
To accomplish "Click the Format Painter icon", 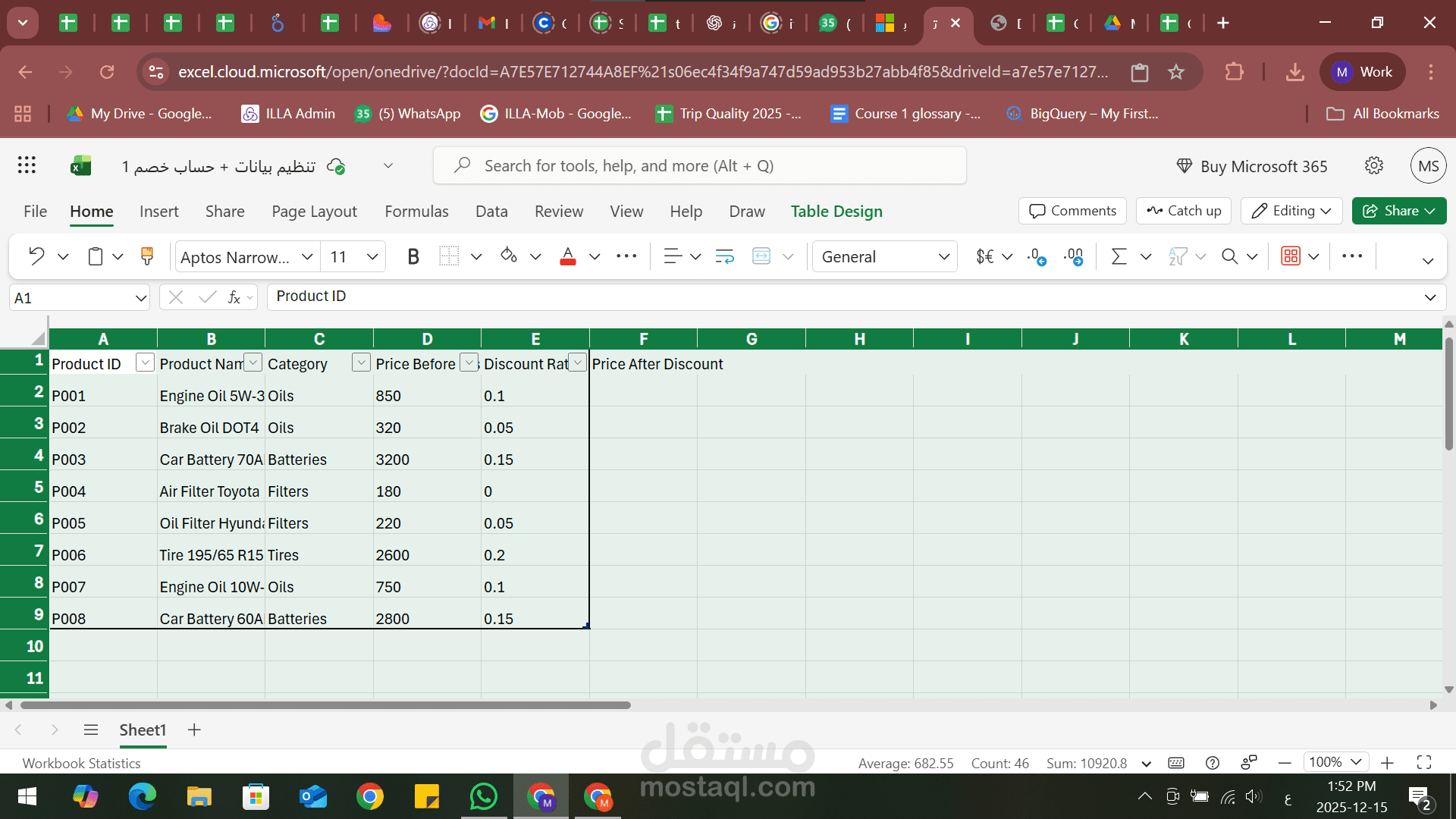I will pyautogui.click(x=147, y=256).
